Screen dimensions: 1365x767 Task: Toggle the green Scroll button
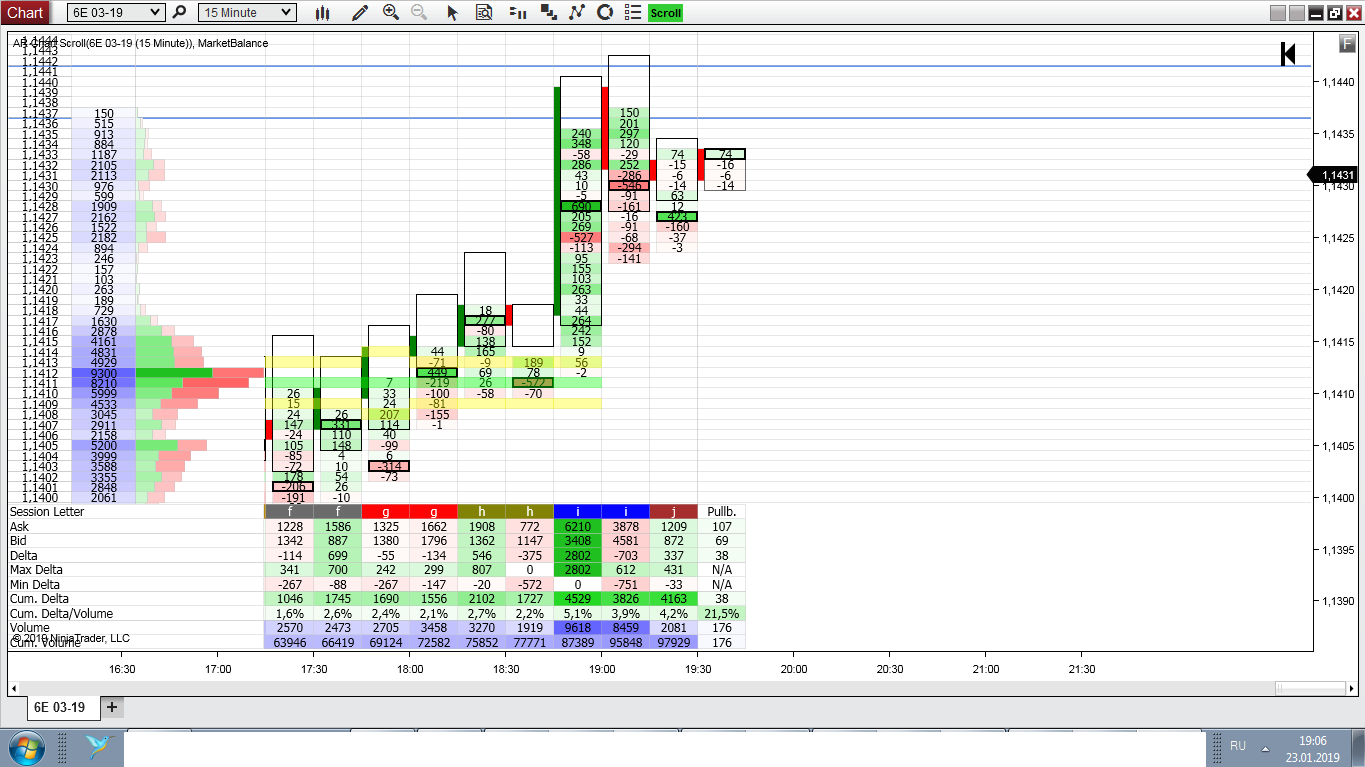pos(665,13)
